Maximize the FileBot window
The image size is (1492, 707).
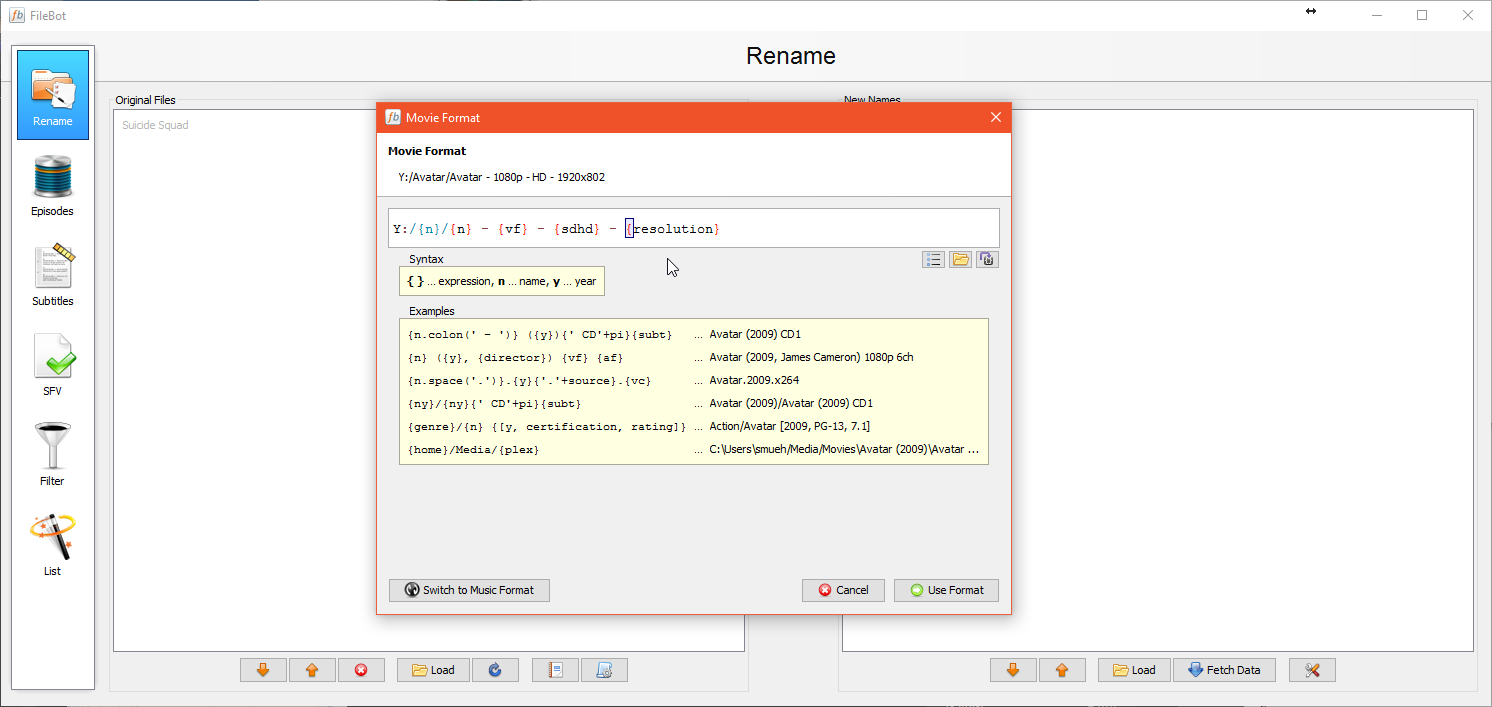coord(1422,15)
